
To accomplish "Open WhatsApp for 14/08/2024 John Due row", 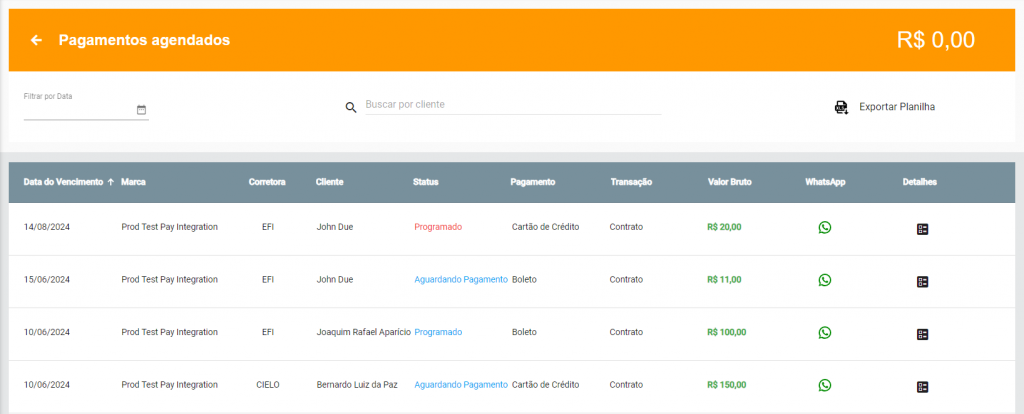I will pos(825,227).
